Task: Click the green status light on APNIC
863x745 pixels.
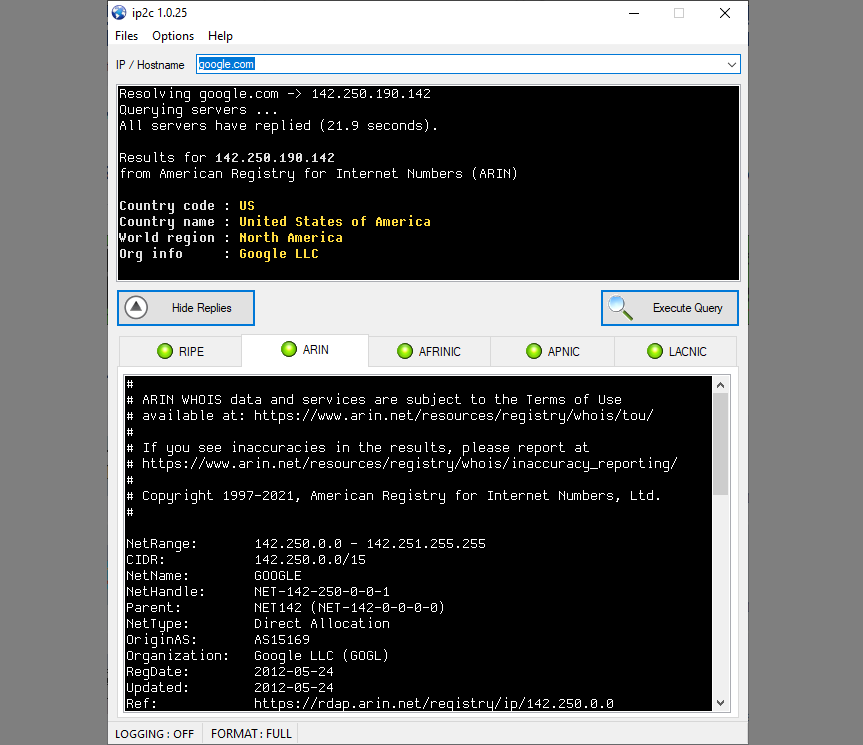Action: 533,351
